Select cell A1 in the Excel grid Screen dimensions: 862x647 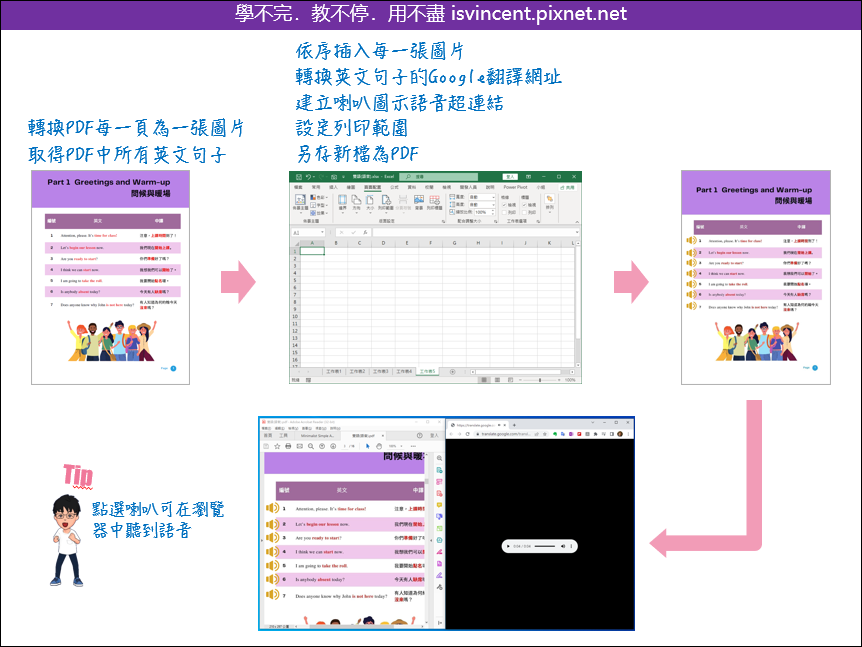click(x=312, y=251)
